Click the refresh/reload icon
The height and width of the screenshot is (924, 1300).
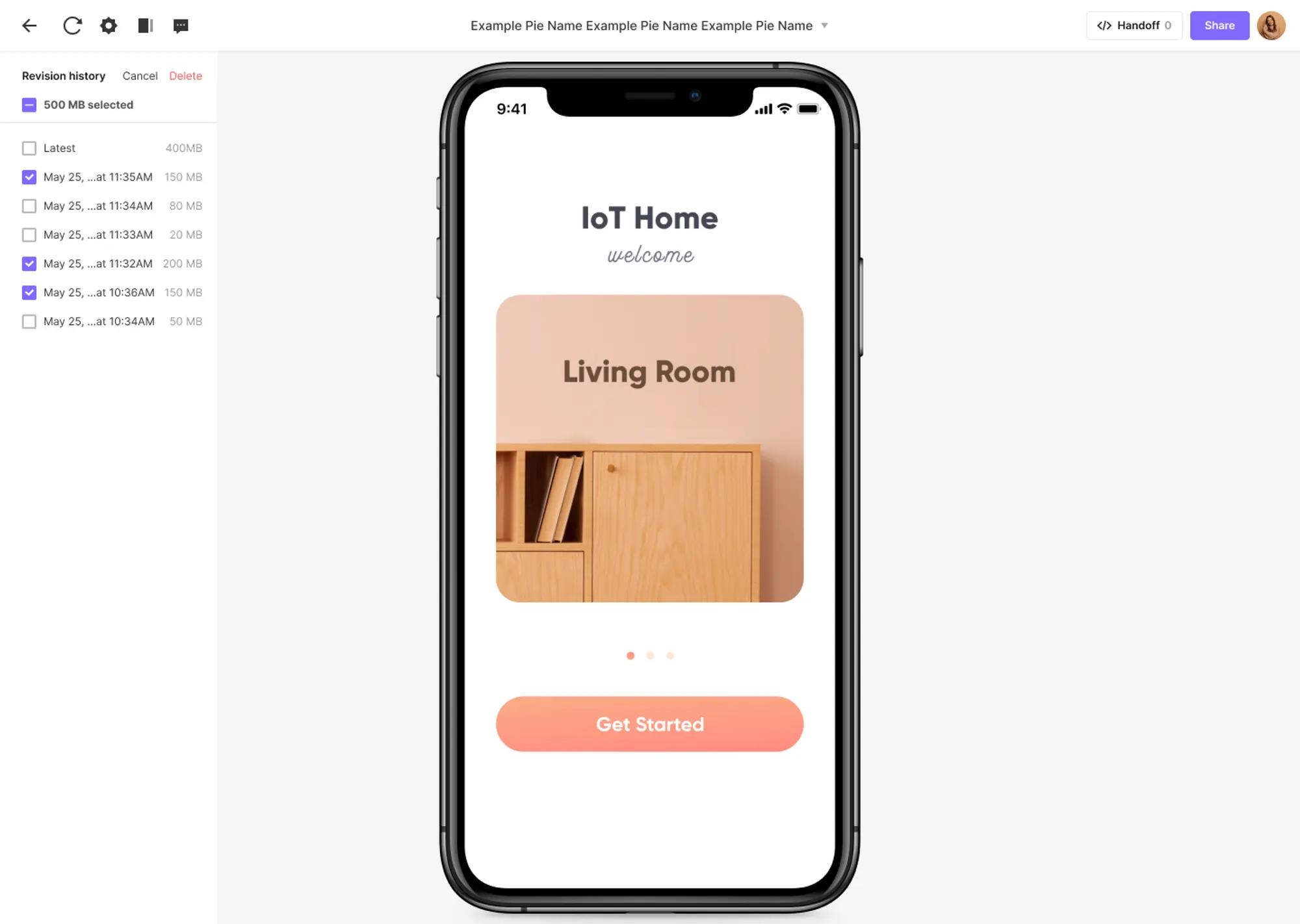[x=71, y=25]
